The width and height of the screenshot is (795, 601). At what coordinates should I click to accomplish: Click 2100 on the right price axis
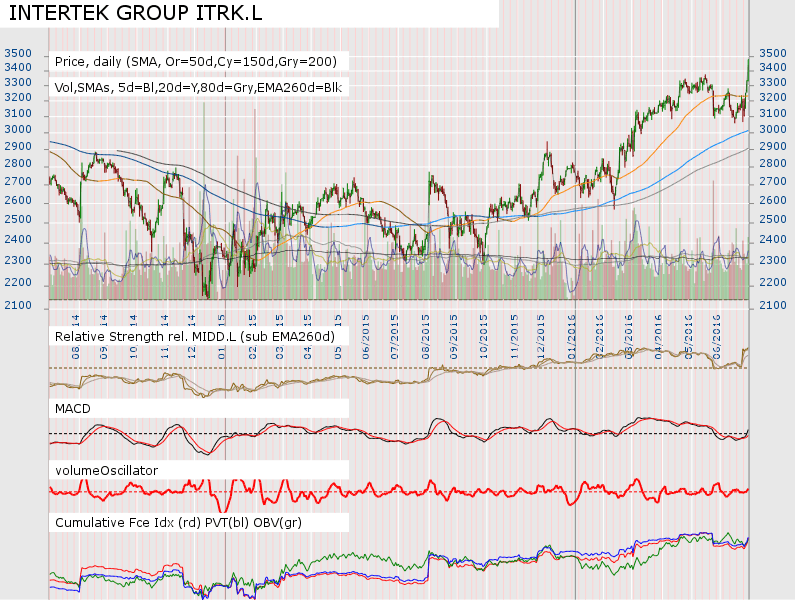pos(773,305)
